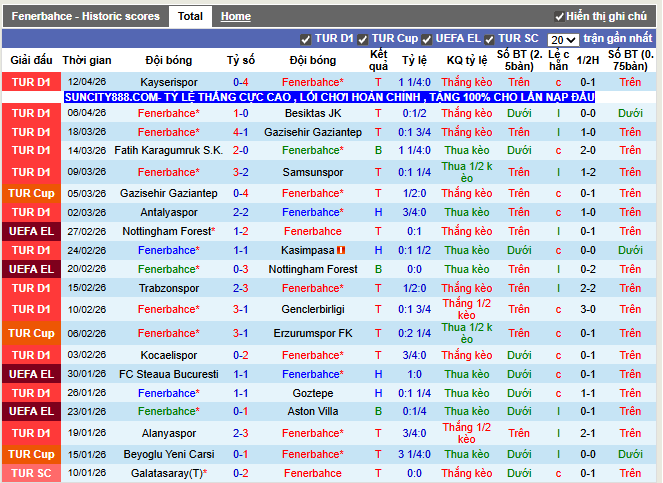Click the TUR Cup badge for Beyoglu Yeni Carsi

click(31, 454)
